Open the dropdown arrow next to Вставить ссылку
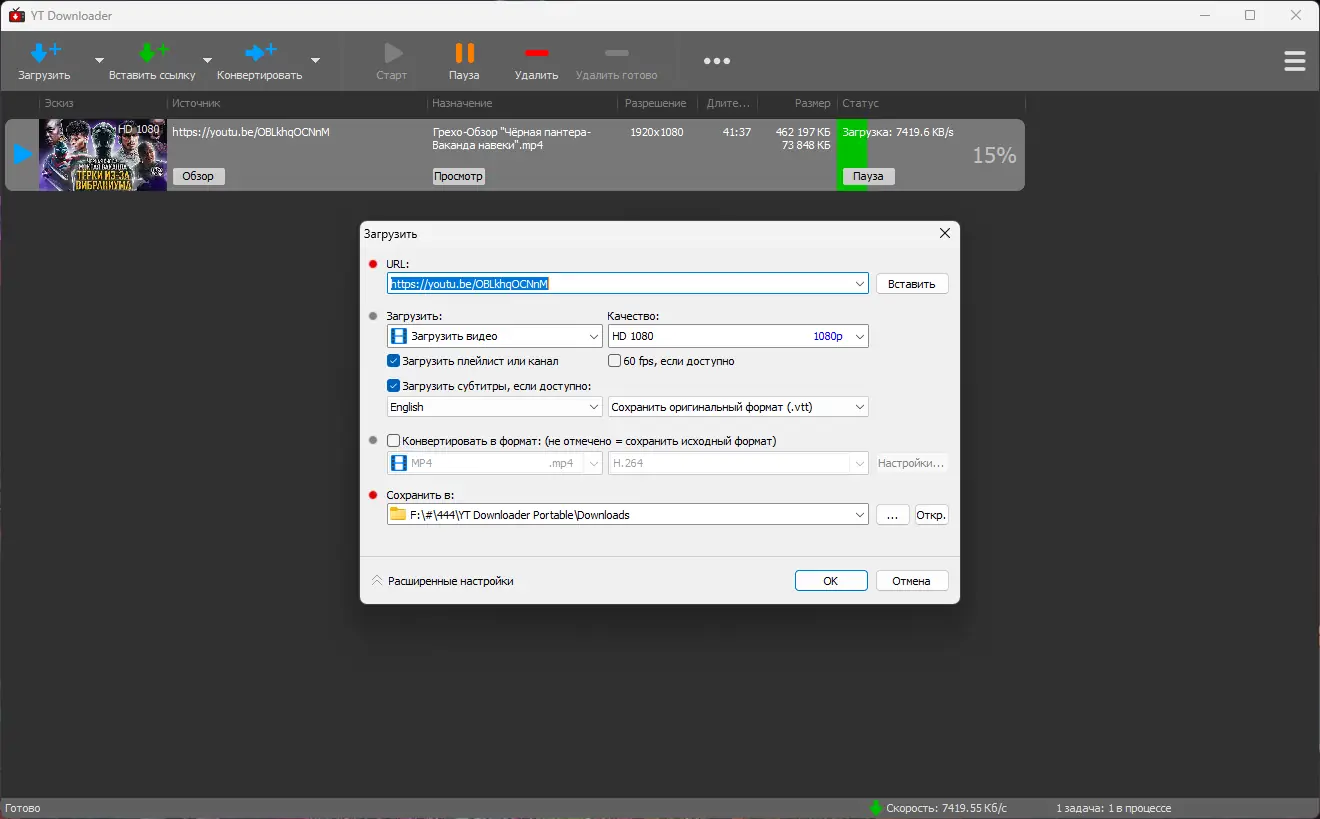1320x819 pixels. (x=207, y=60)
